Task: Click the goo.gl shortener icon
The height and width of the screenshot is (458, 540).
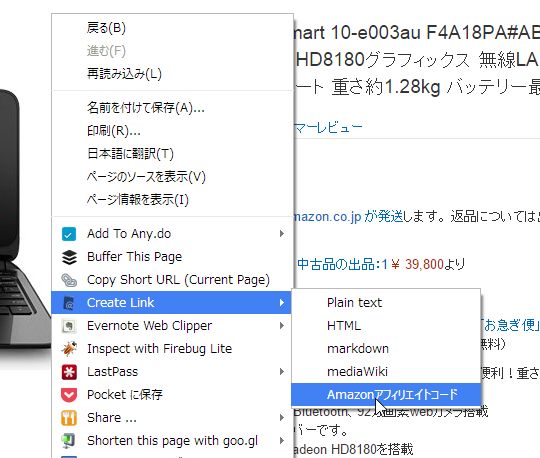Action: click(x=68, y=441)
